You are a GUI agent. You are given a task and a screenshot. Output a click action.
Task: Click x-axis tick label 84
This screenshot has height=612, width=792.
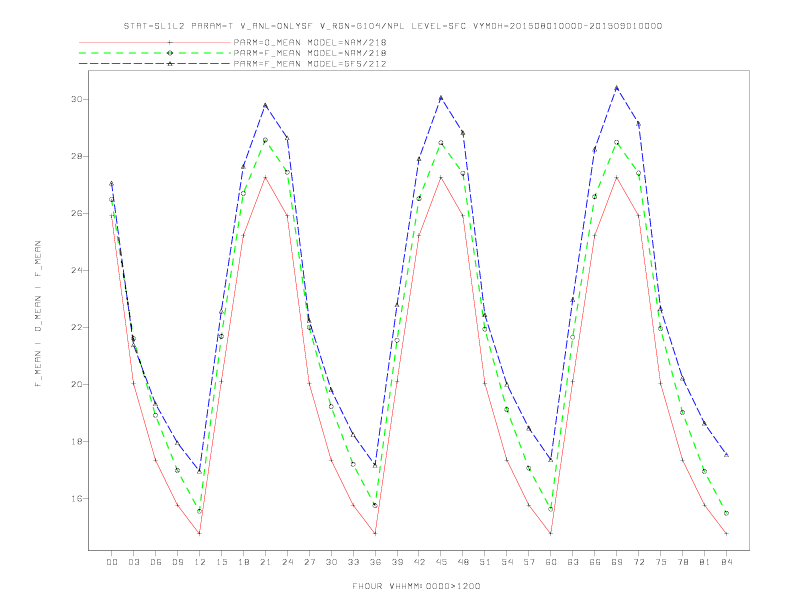(x=726, y=562)
